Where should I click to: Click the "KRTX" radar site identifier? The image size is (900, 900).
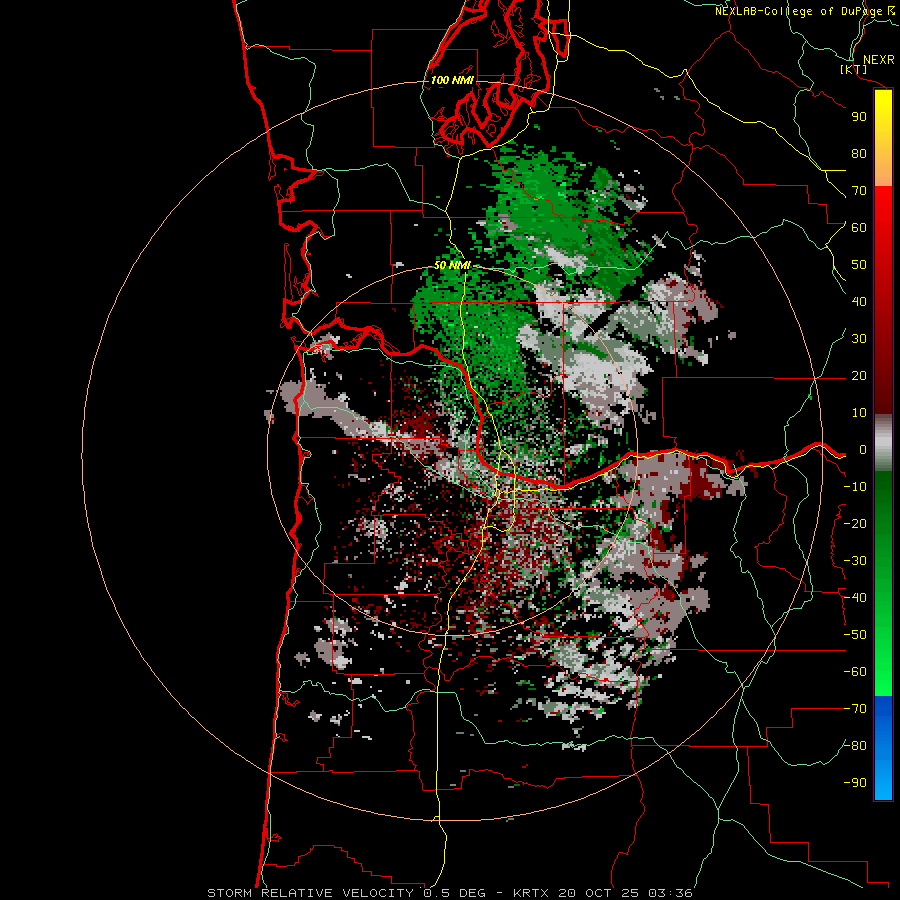pos(532,893)
